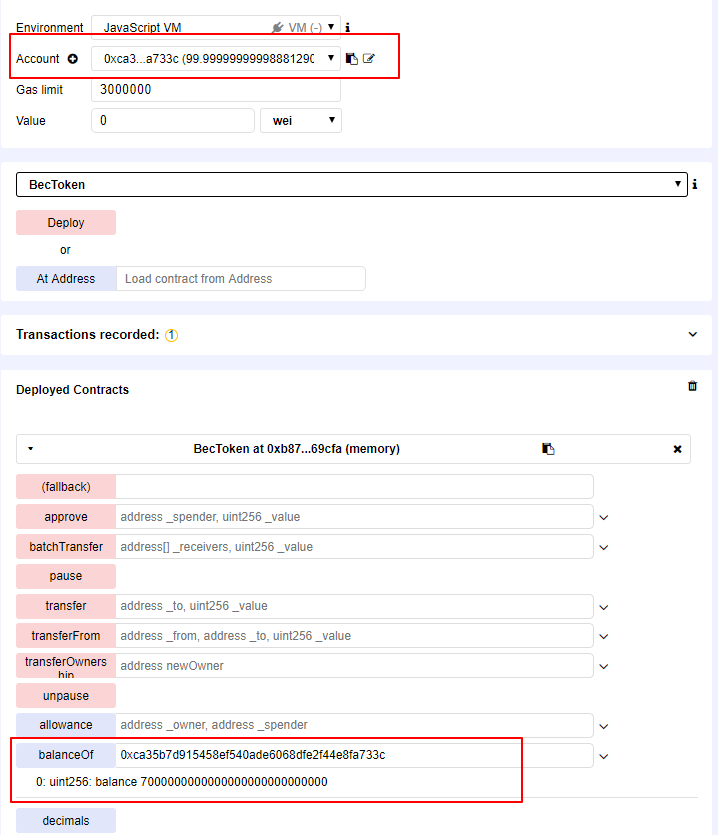Image resolution: width=718 pixels, height=835 pixels.
Task: Expand balanceOf function parameters chevron
Action: (603, 756)
